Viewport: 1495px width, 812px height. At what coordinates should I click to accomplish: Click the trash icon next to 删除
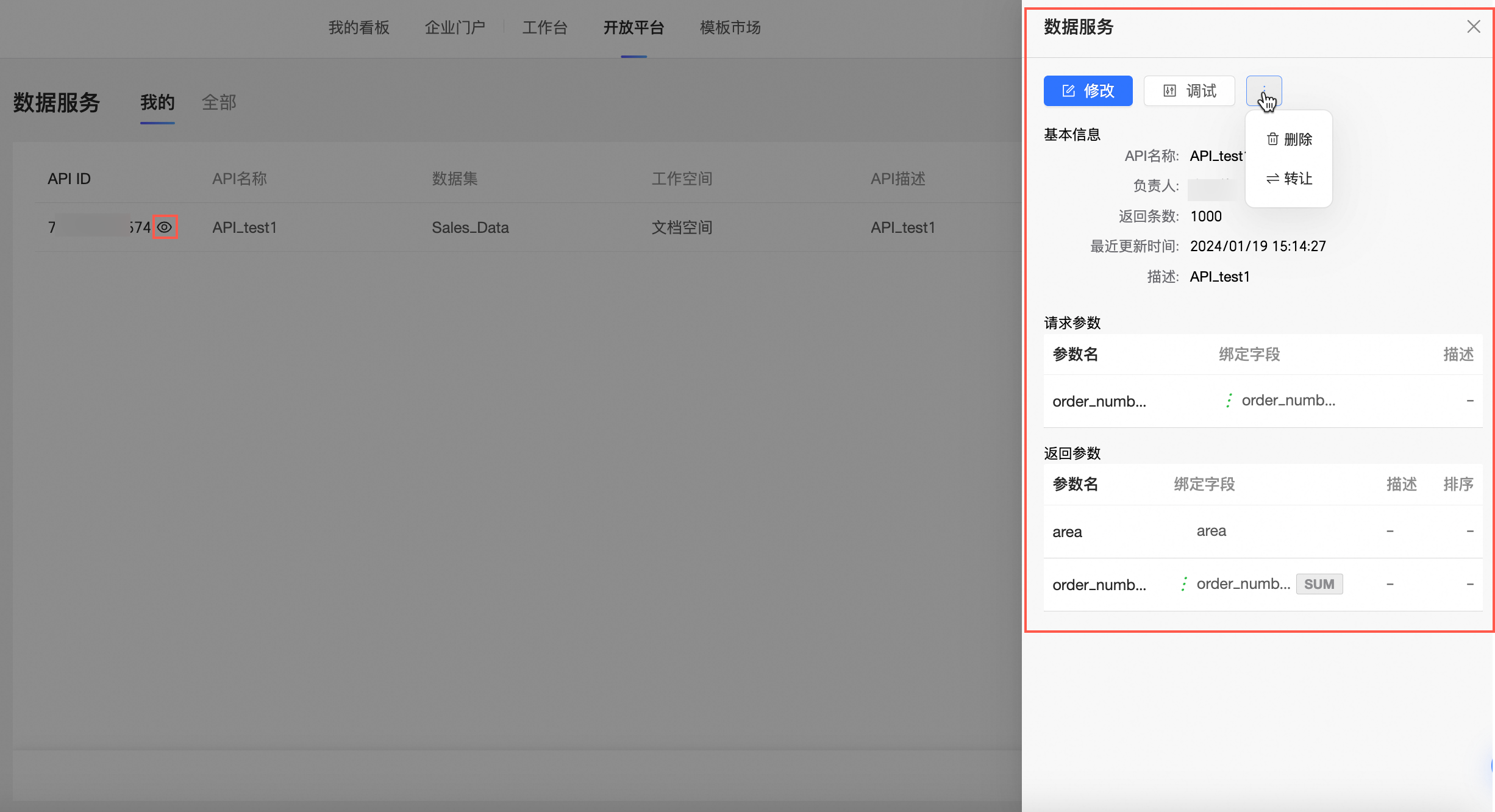(x=1272, y=139)
